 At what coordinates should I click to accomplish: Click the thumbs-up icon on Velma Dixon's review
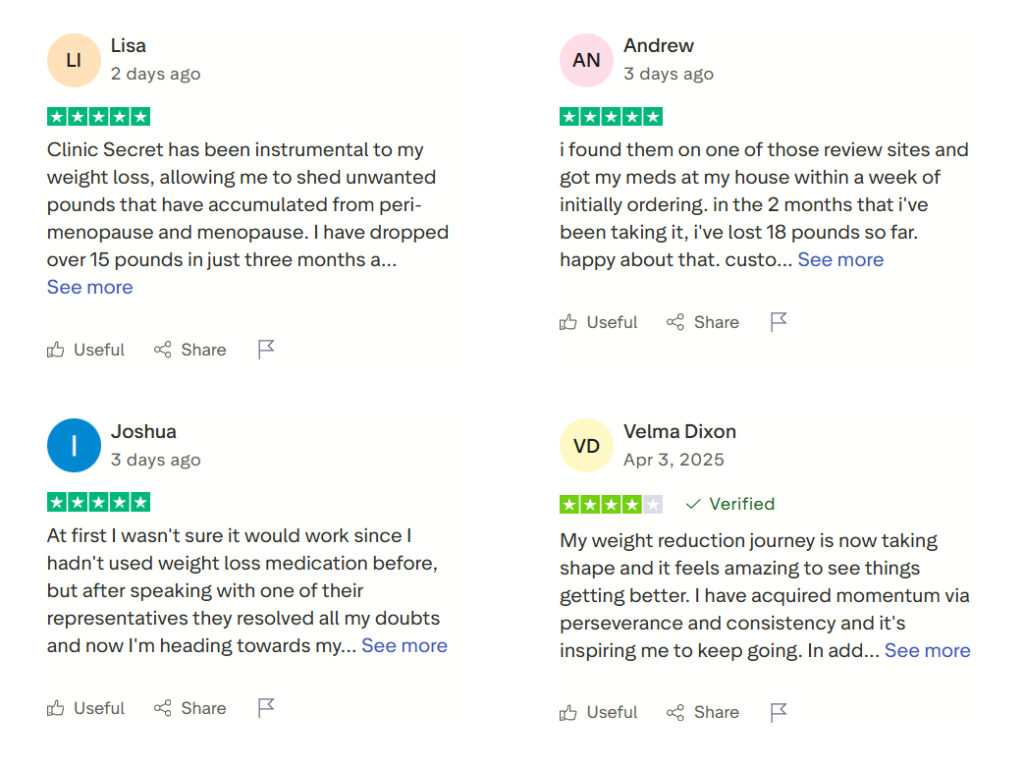pyautogui.click(x=569, y=712)
